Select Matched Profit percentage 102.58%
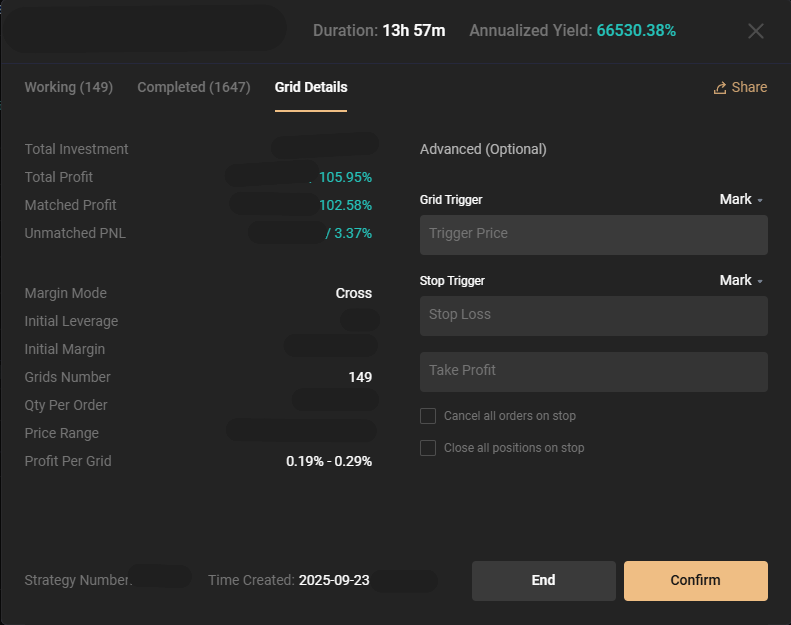This screenshot has width=791, height=625. tap(345, 205)
